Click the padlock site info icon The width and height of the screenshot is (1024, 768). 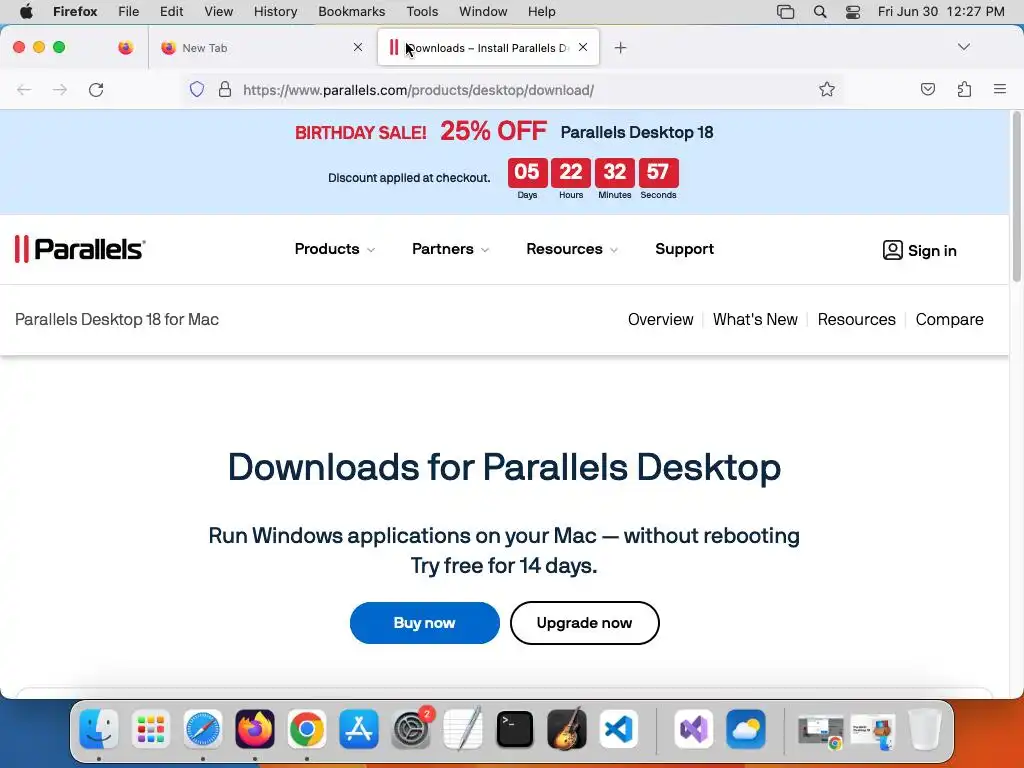point(225,89)
